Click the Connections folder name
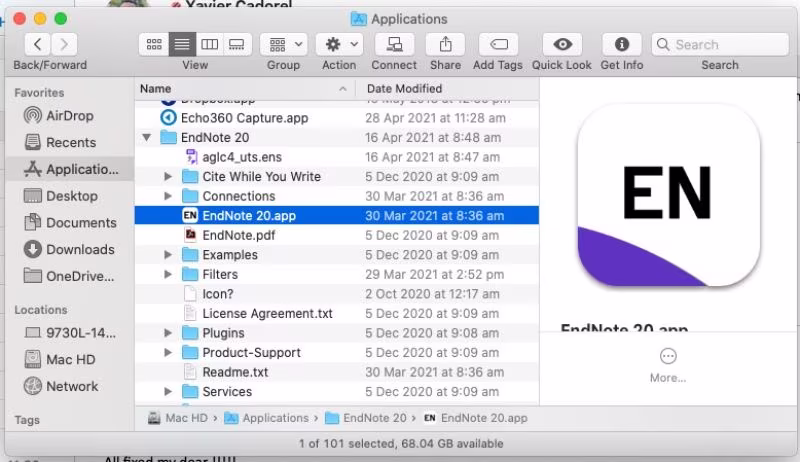The width and height of the screenshot is (800, 462). tap(239, 196)
